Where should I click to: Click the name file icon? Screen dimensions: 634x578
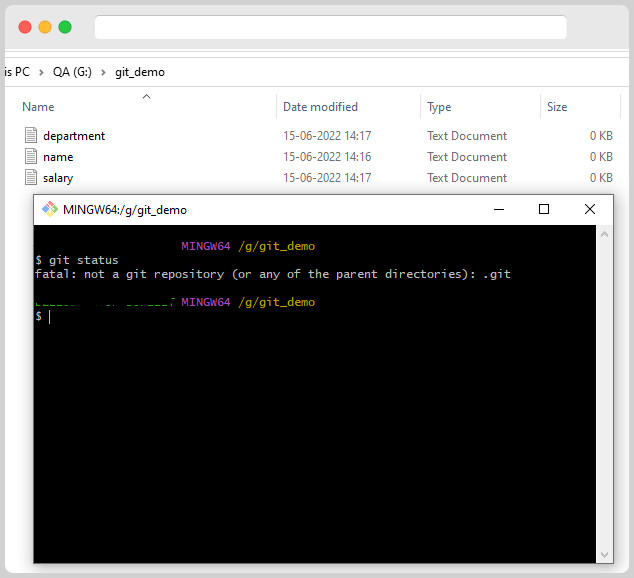point(31,156)
